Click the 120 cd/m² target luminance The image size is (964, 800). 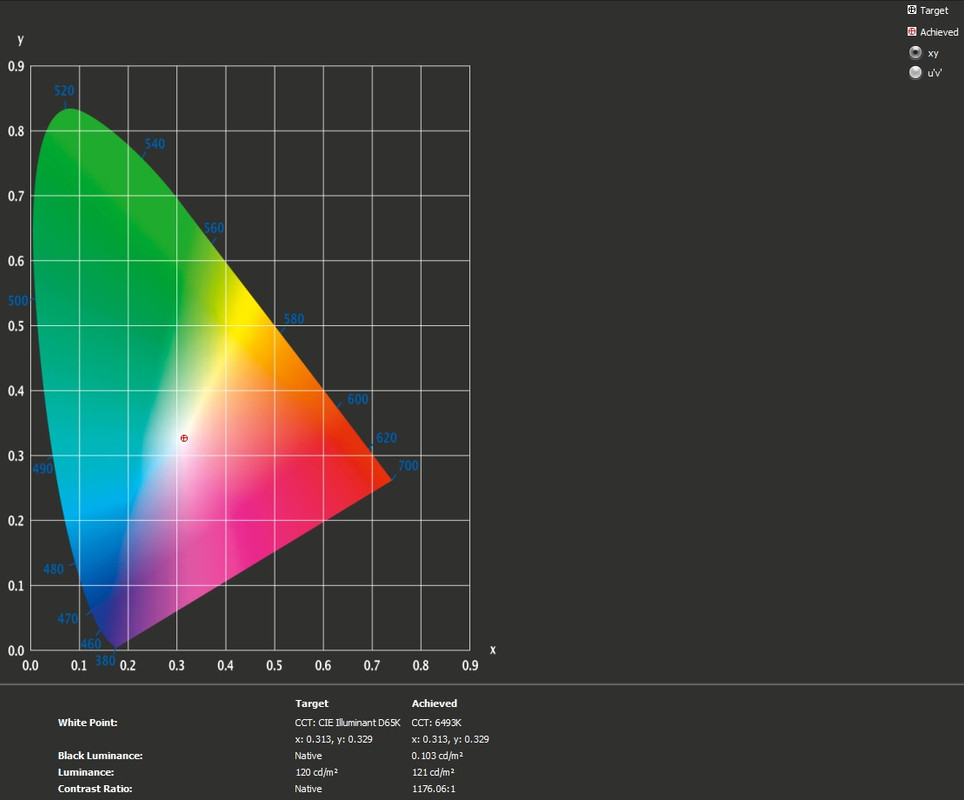[316, 772]
